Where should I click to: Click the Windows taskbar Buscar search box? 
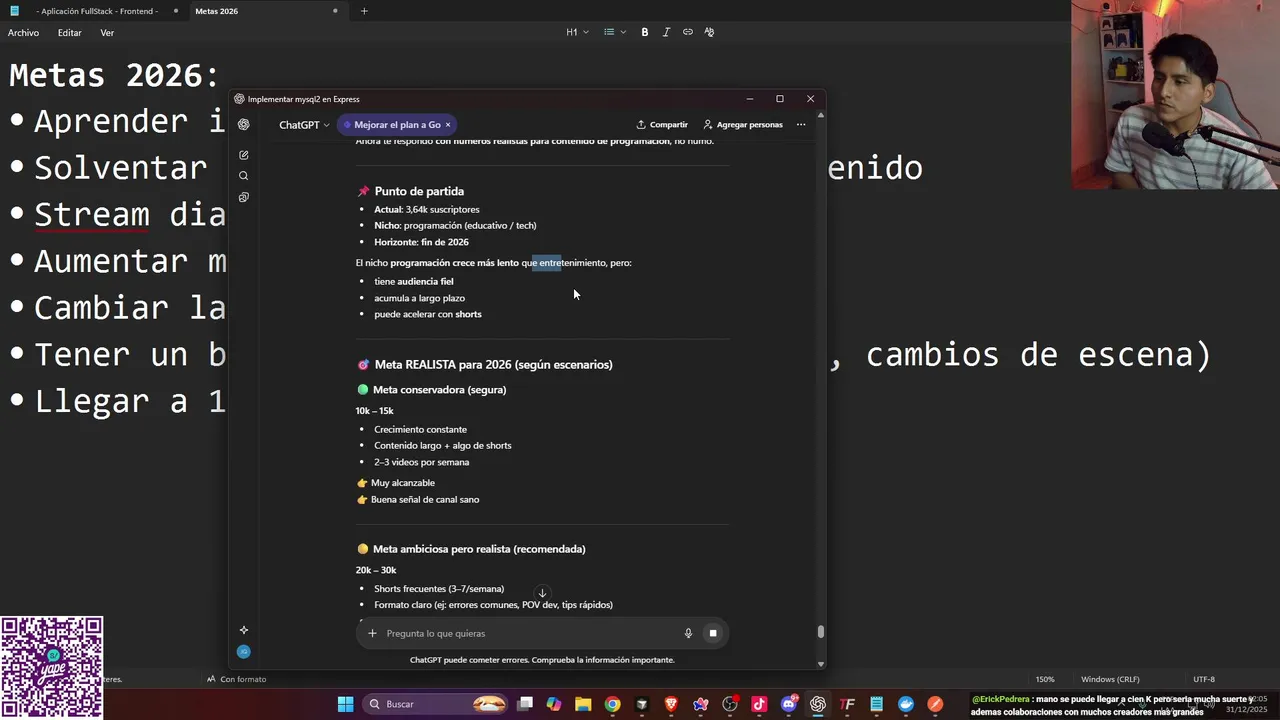pos(436,704)
